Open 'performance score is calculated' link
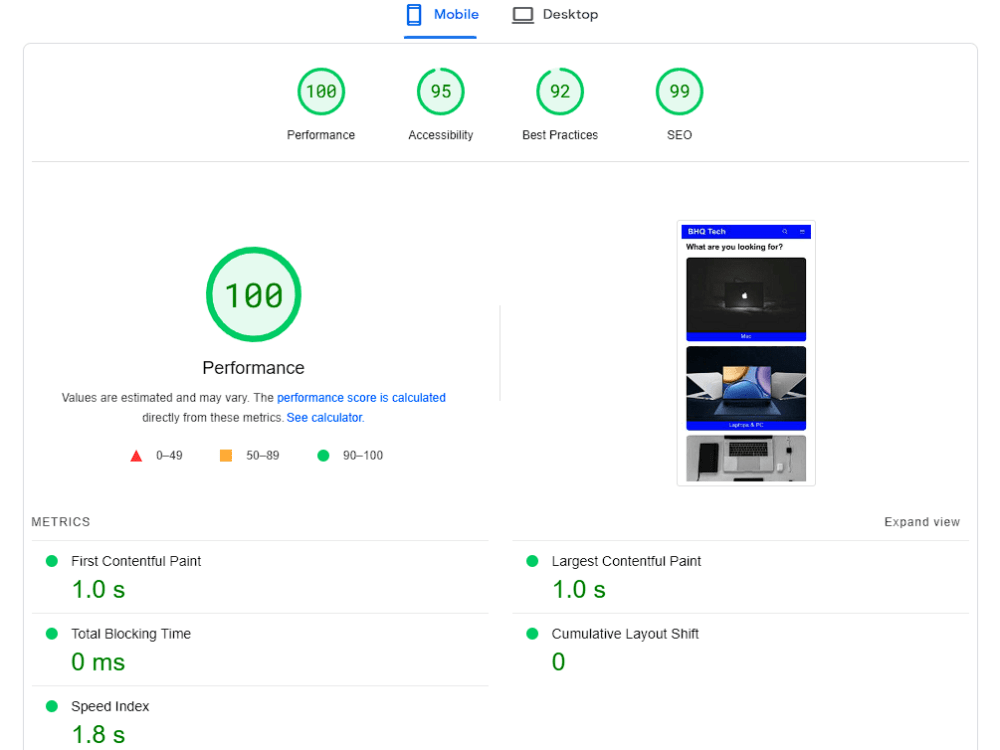 click(x=361, y=398)
